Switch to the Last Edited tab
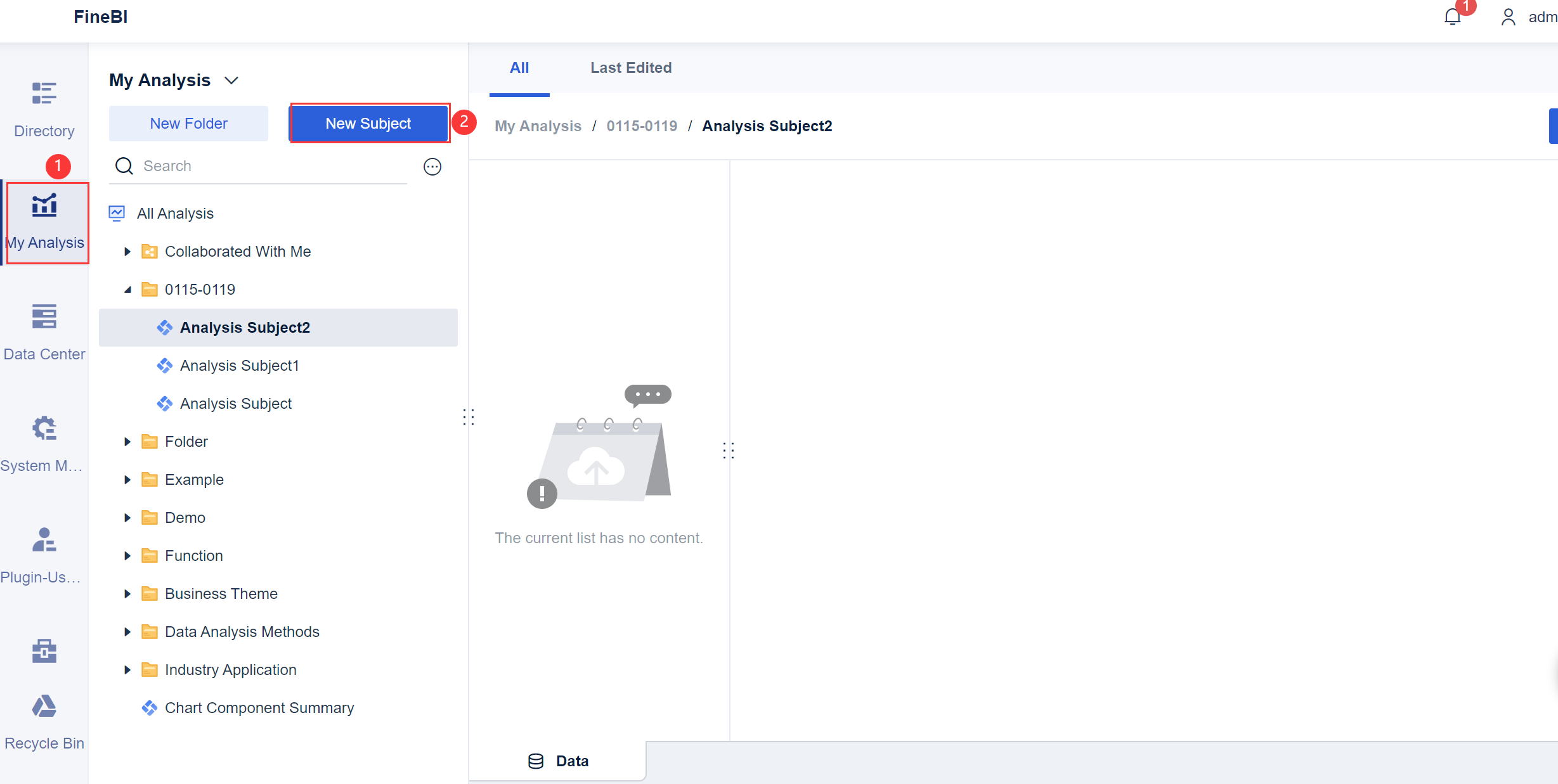 point(630,68)
